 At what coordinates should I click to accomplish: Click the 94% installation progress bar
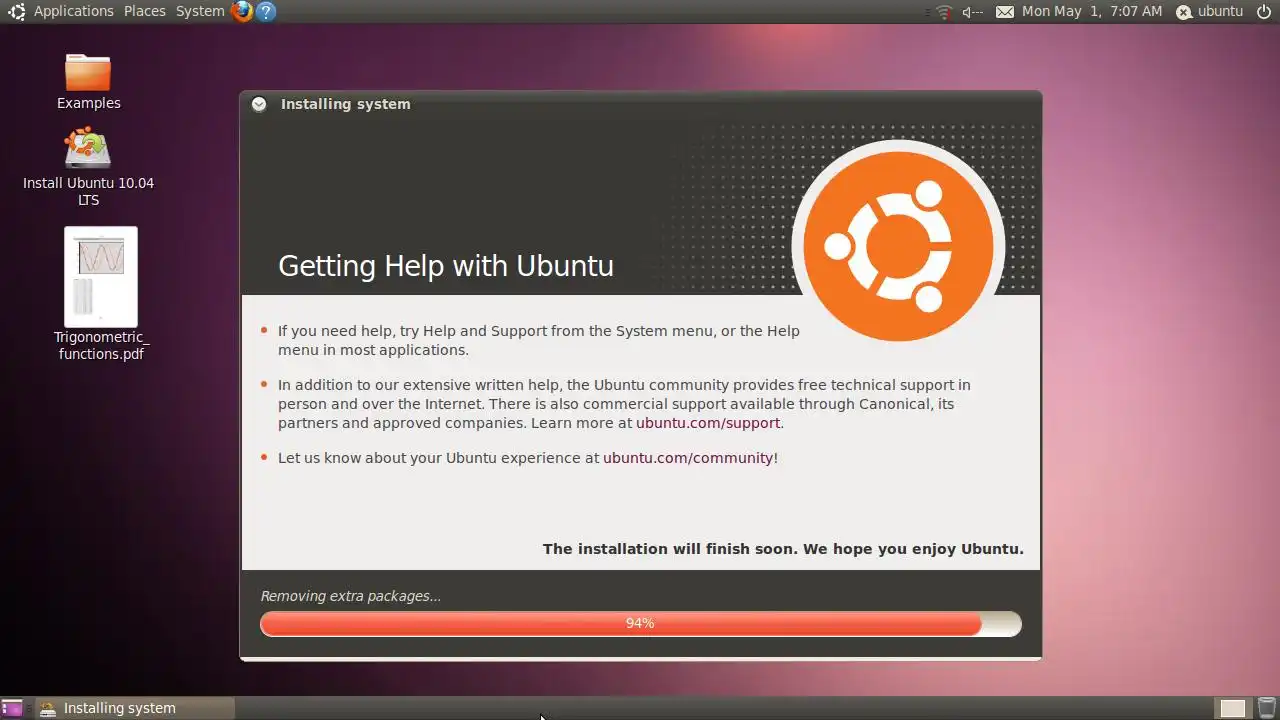pos(641,623)
